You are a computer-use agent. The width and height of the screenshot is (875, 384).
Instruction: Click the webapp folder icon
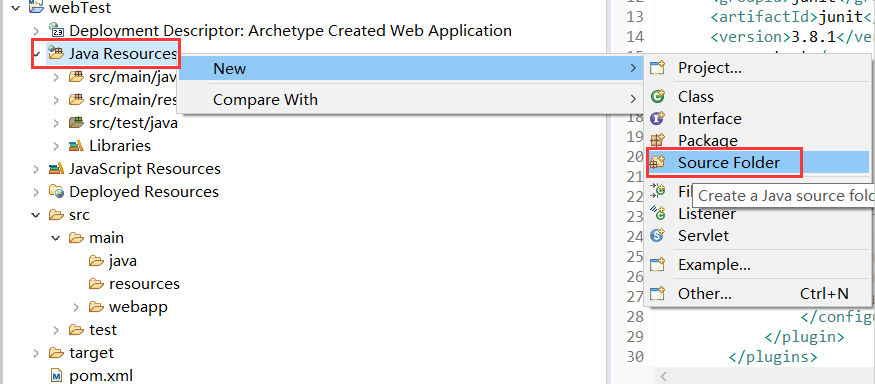point(96,307)
